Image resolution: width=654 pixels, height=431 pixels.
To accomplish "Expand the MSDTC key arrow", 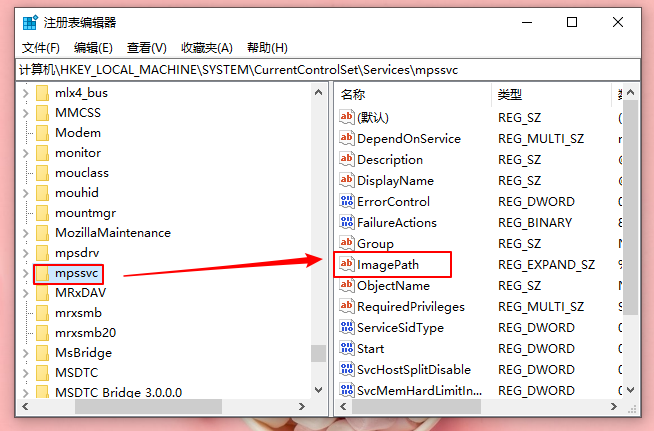I will [x=25, y=373].
